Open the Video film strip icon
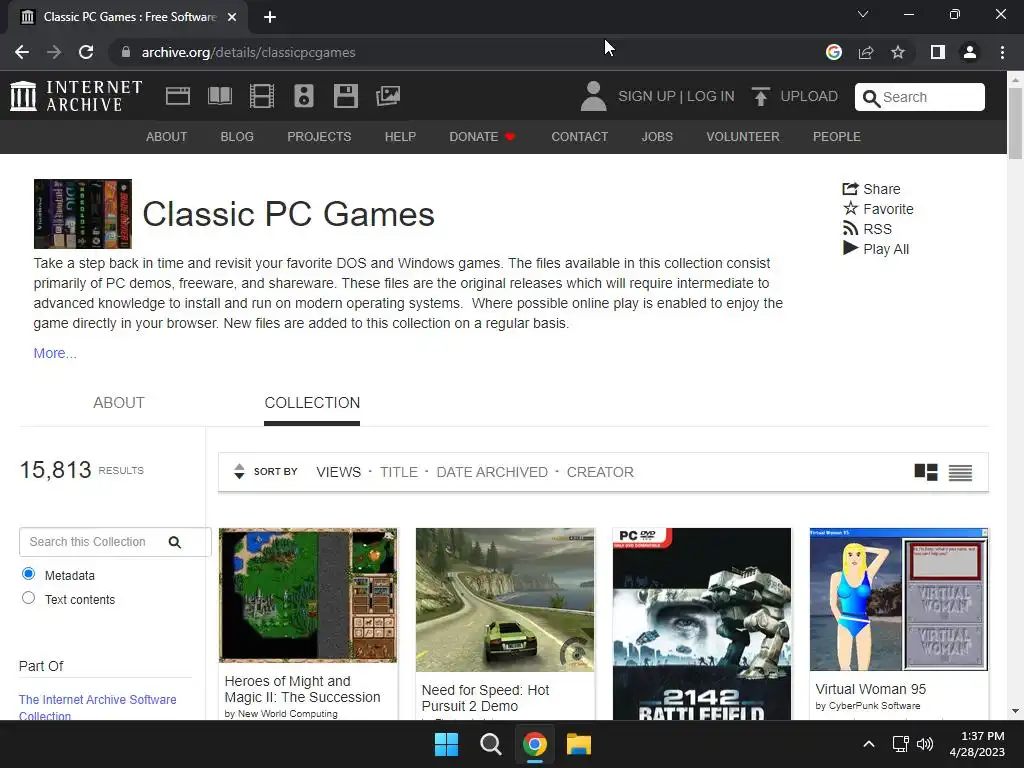Viewport: 1024px width, 768px height. click(262, 96)
